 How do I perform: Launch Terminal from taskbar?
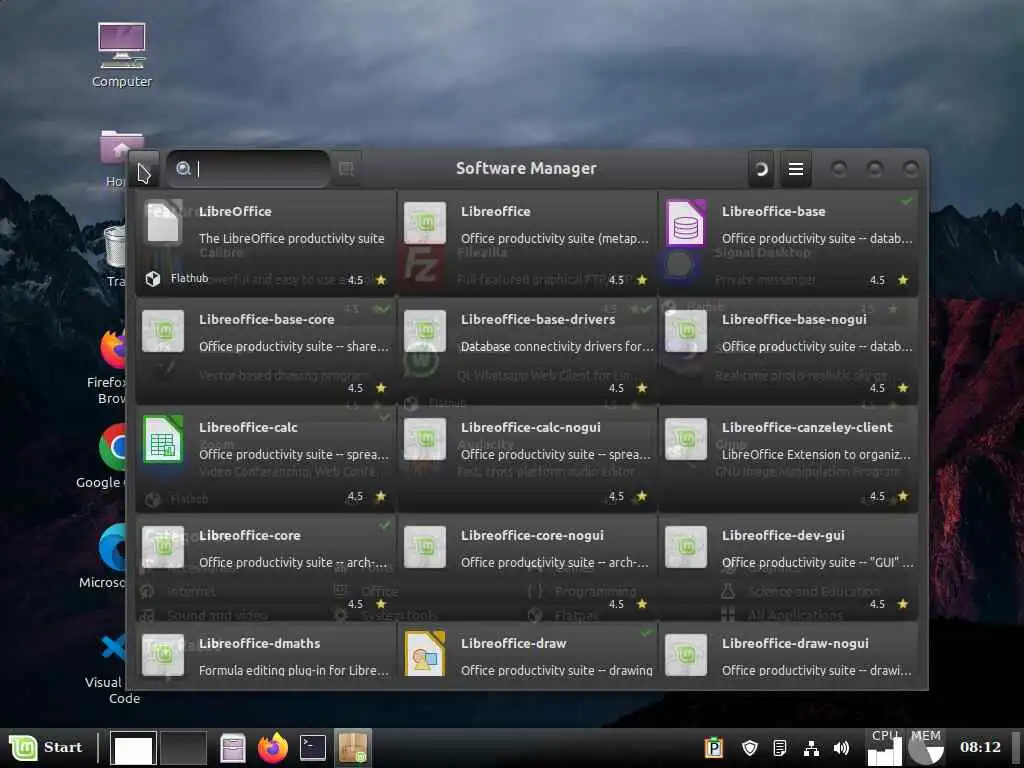pyautogui.click(x=313, y=748)
